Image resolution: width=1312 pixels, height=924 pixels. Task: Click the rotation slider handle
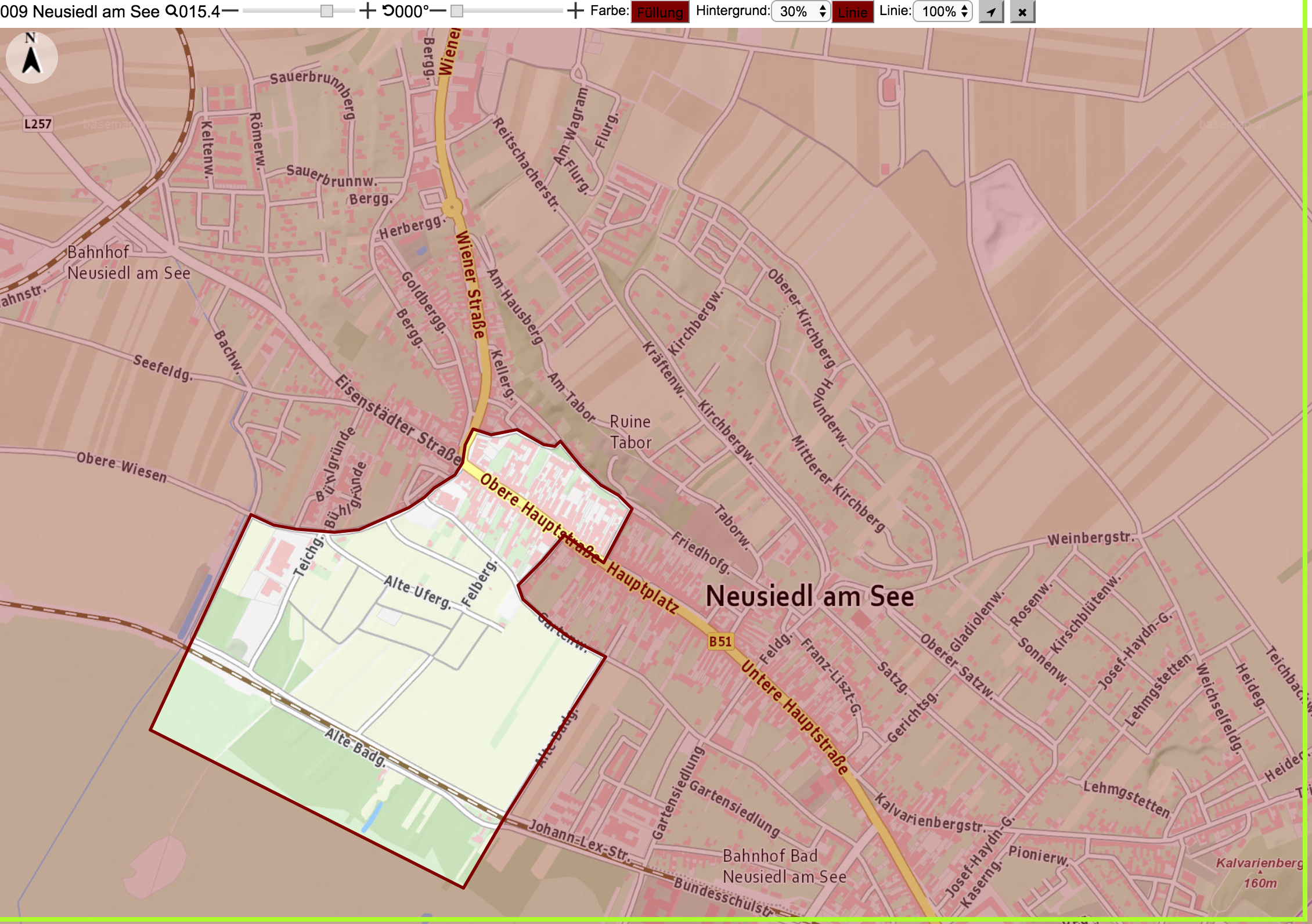457,11
